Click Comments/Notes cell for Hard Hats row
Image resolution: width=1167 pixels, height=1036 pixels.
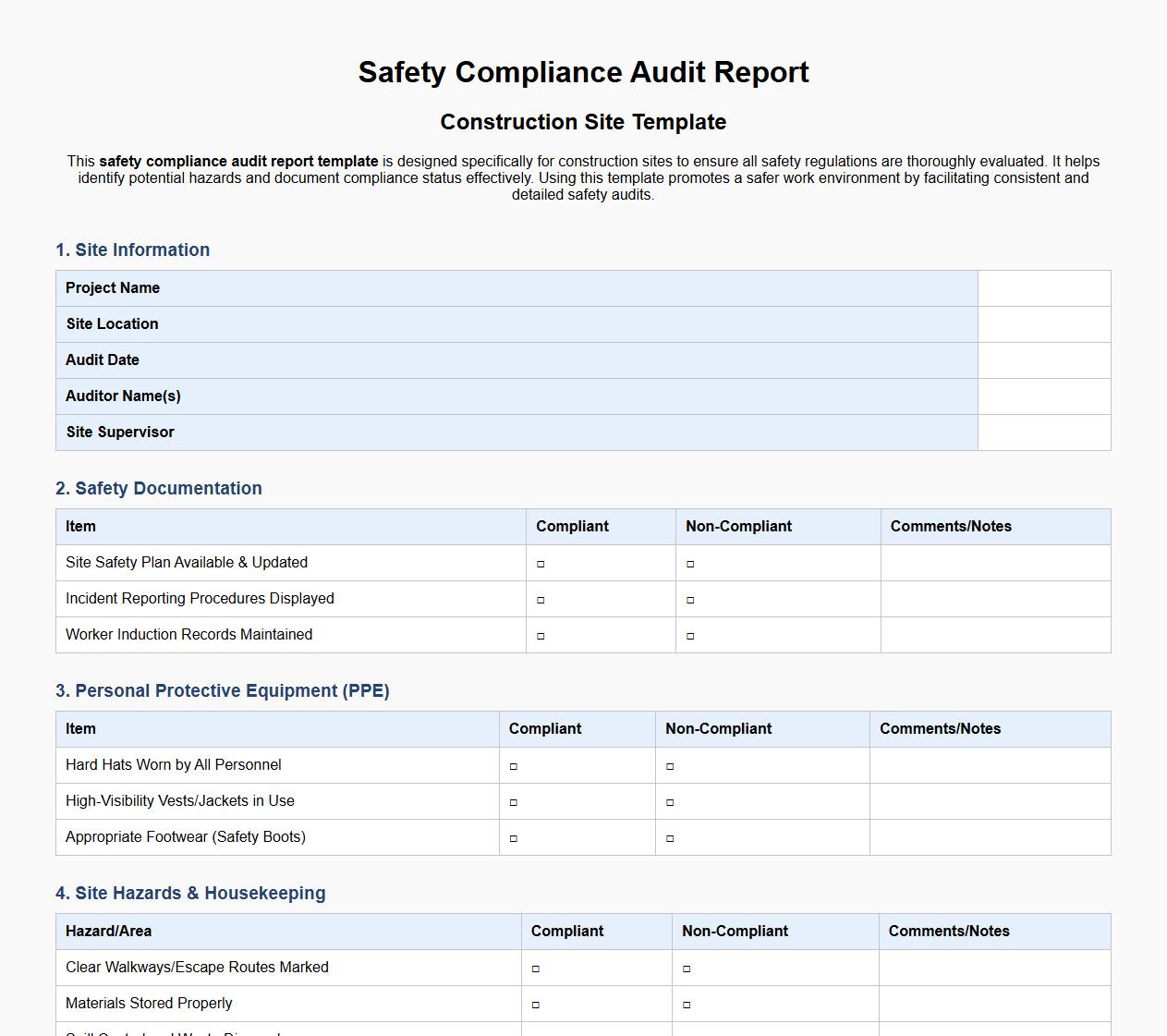click(990, 765)
